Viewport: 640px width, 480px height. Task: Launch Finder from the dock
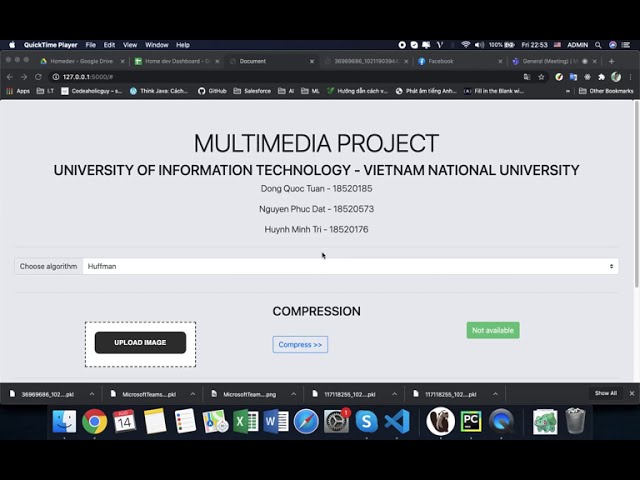64,421
